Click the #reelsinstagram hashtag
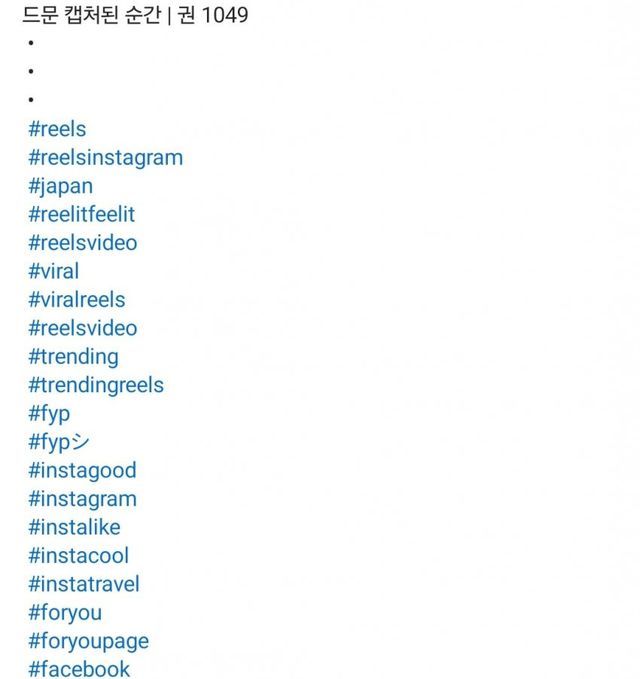Viewport: 640px width, 679px height. coord(105,158)
